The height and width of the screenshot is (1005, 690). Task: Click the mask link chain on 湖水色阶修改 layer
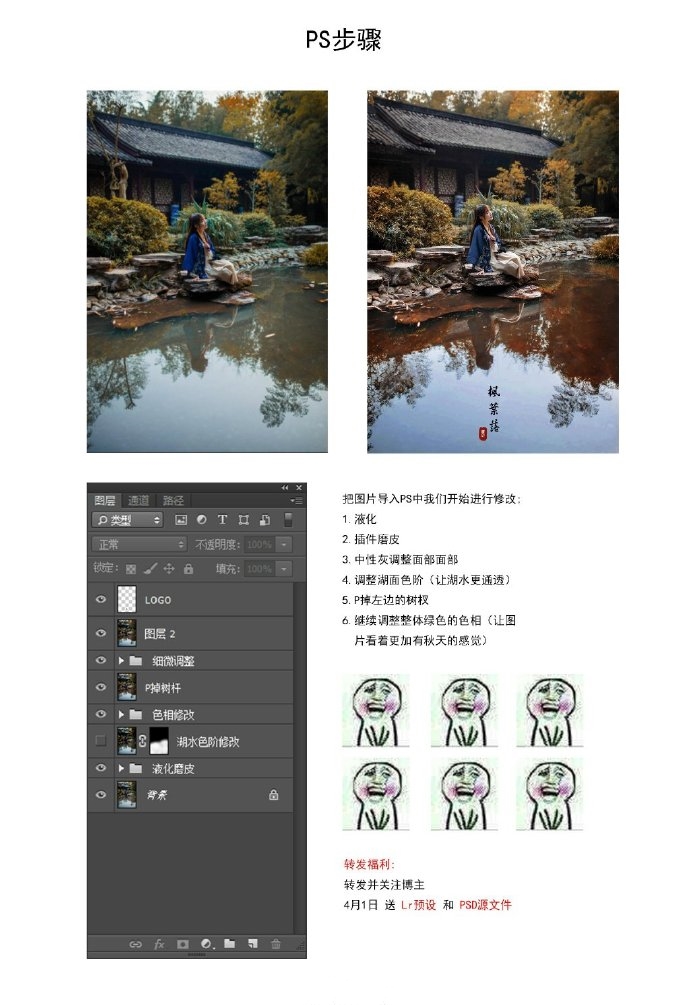click(x=143, y=741)
